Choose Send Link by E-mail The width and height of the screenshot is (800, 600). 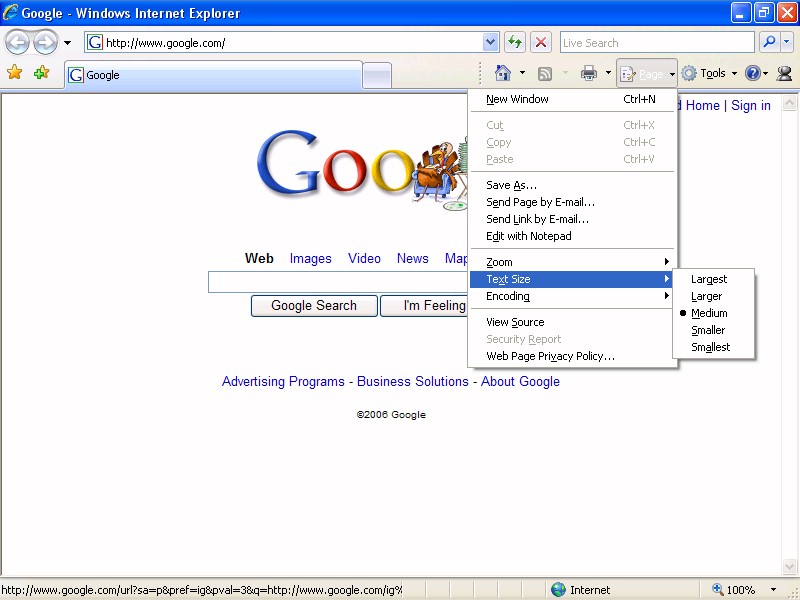pos(572,219)
